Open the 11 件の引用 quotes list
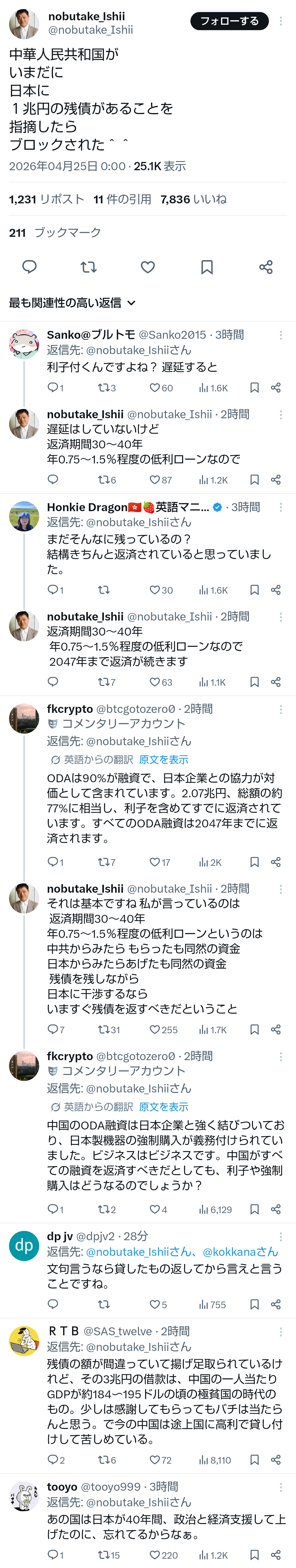 [122, 199]
